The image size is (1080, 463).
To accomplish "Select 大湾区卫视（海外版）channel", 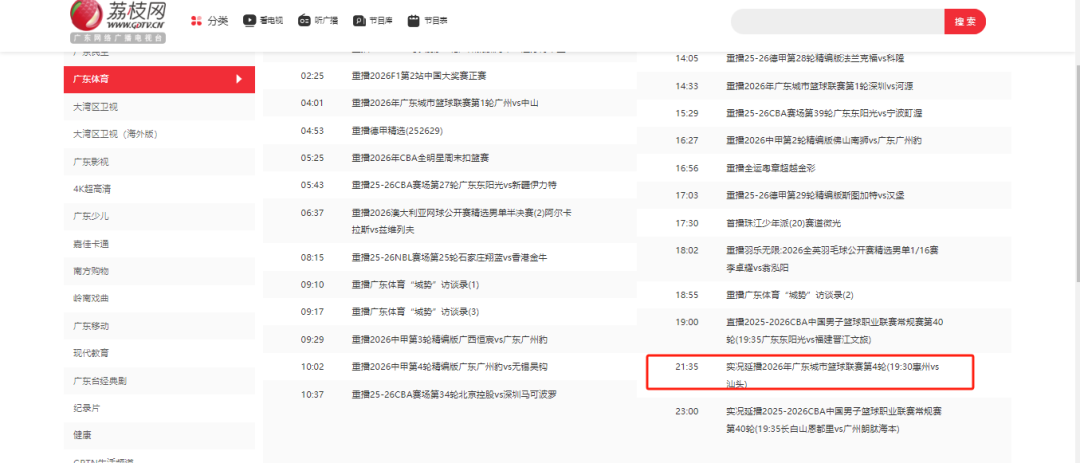I will (159, 134).
